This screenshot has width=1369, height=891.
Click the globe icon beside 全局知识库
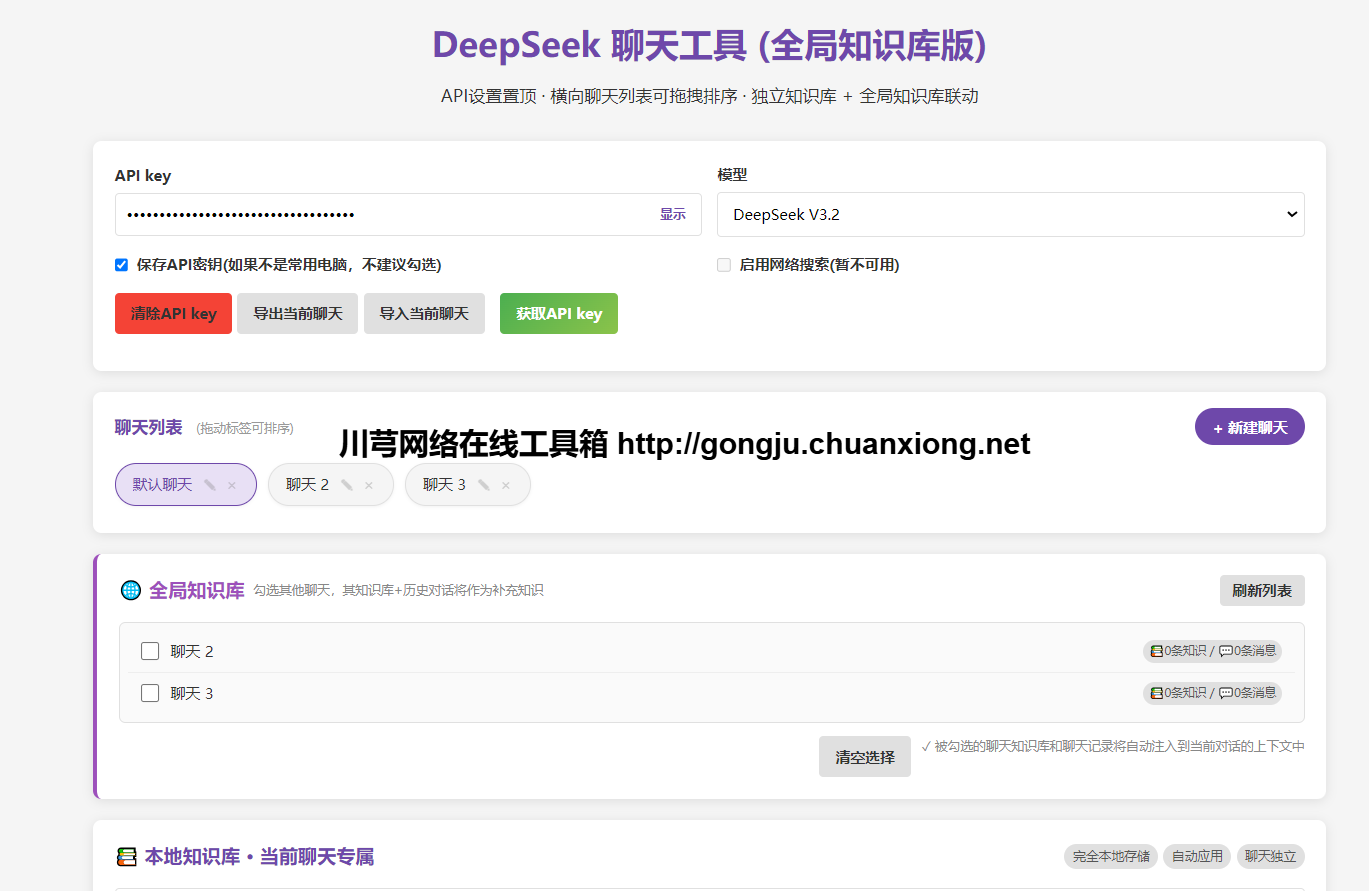pos(131,590)
